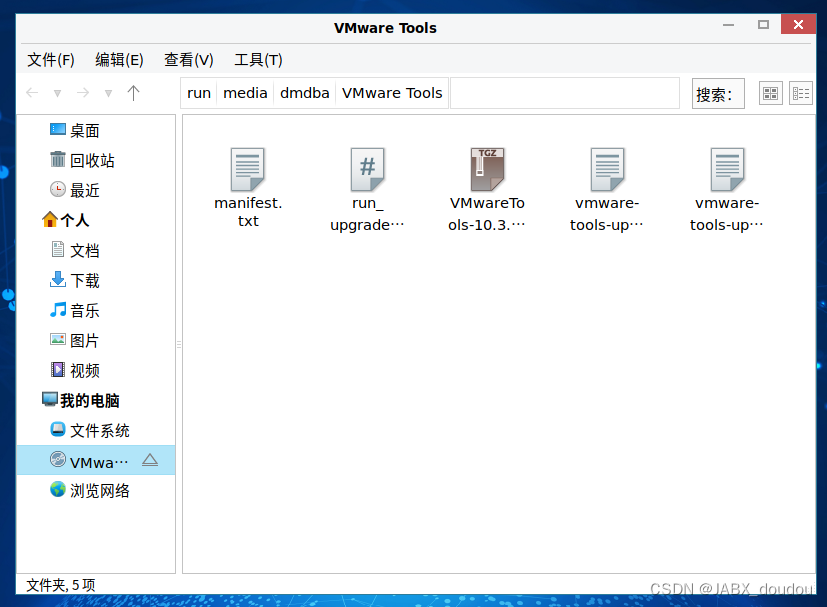Click the run_upgrade file name label
827x607 pixels.
pos(367,214)
